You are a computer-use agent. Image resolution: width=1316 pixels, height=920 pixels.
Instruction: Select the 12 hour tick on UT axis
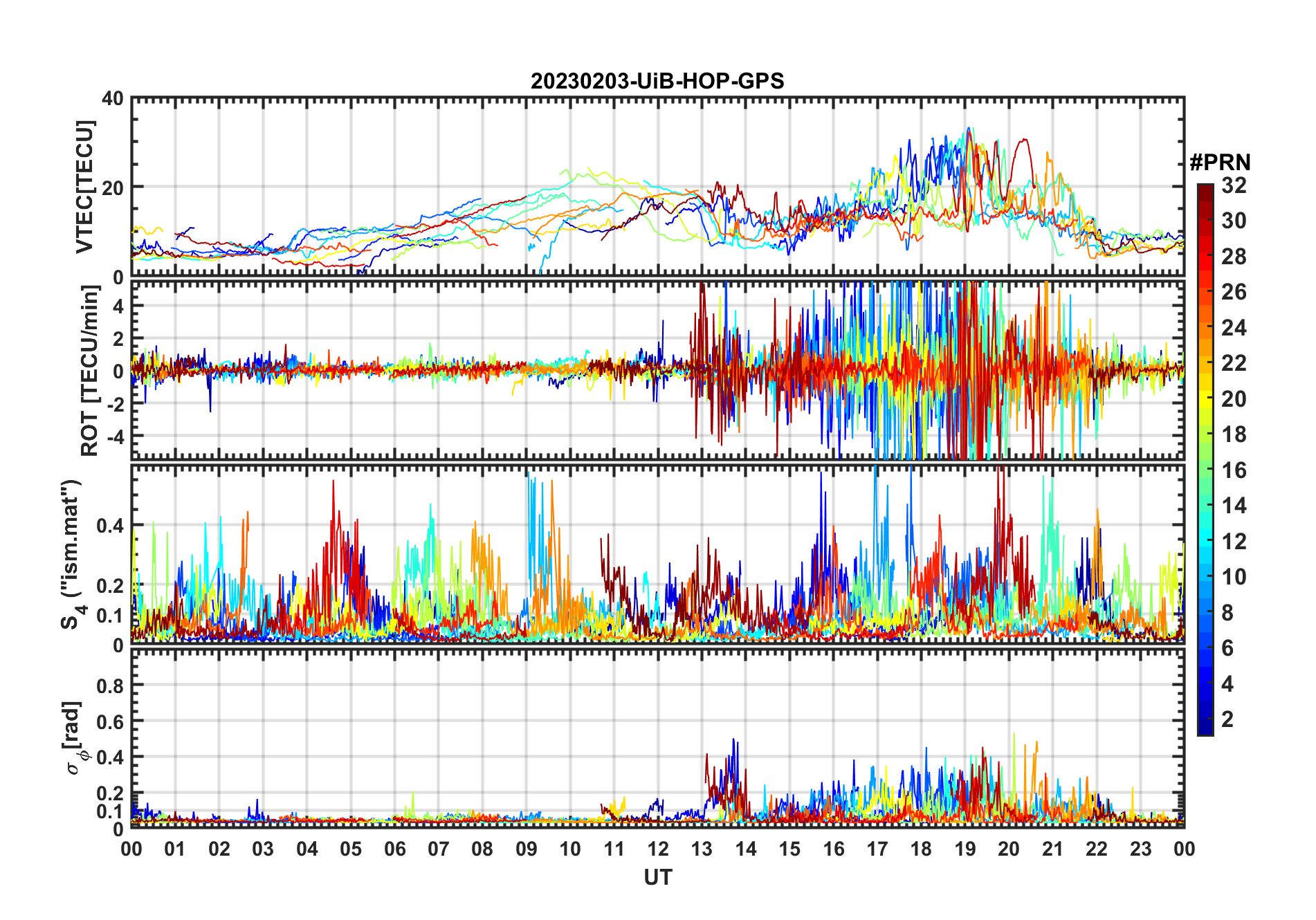658,849
